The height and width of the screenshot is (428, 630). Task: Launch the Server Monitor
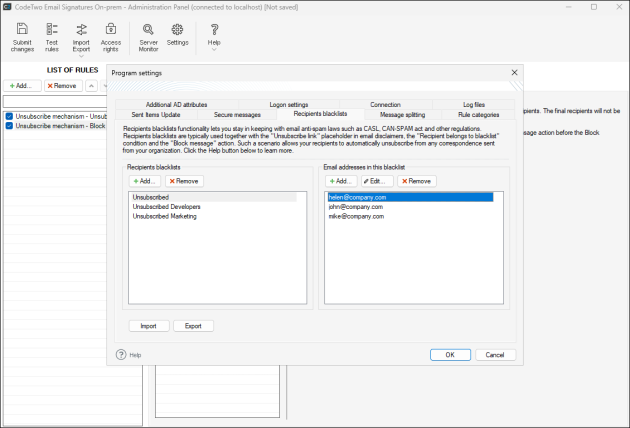coord(148,37)
